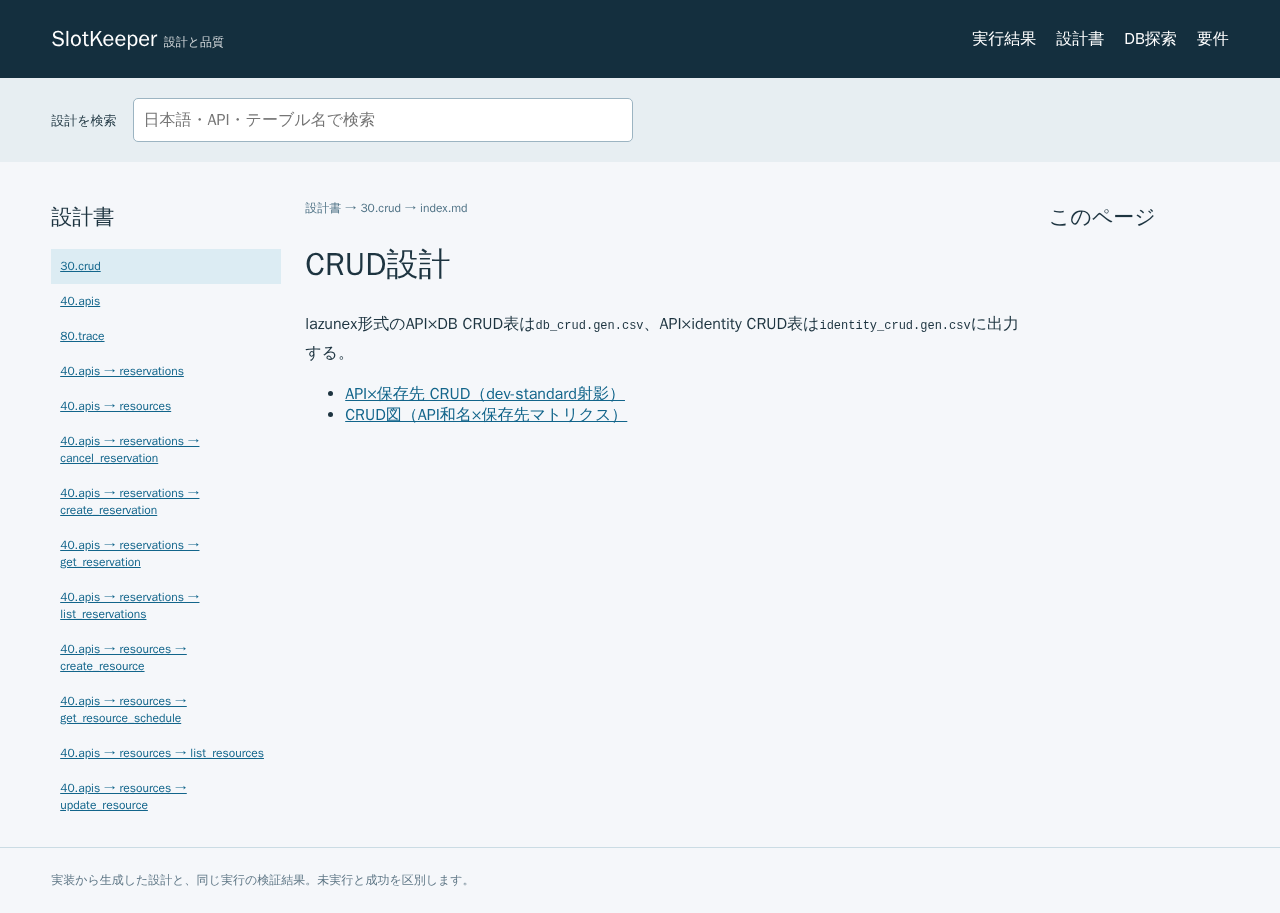Select 80.trace in the sidebar
The image size is (1280, 913).
tap(166, 336)
